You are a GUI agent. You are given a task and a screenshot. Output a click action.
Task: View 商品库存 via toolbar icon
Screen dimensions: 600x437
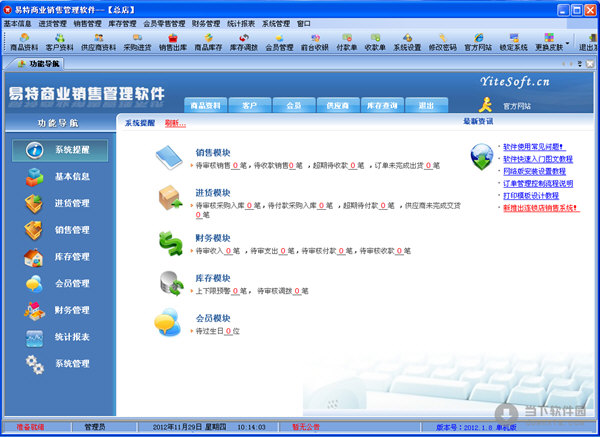click(x=209, y=42)
